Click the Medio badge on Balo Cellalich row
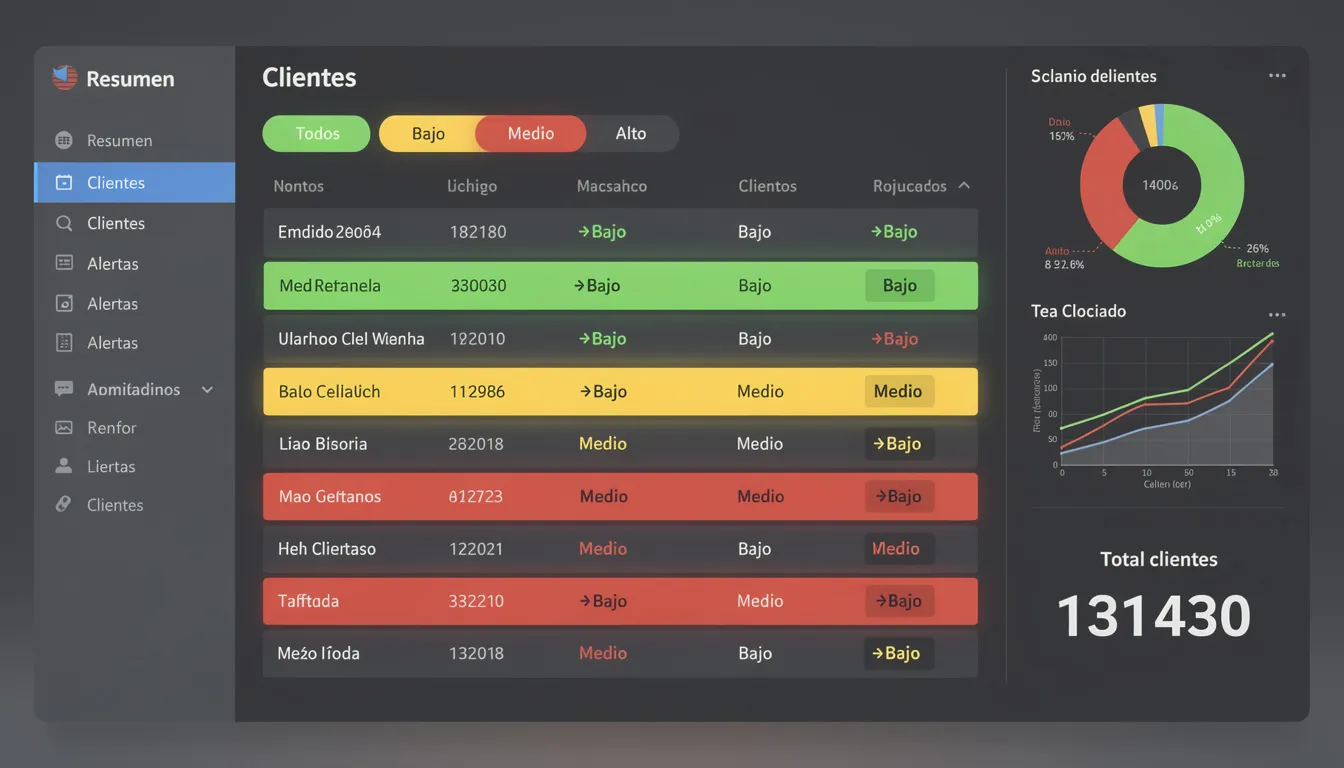Image resolution: width=1344 pixels, height=768 pixels. (x=898, y=391)
